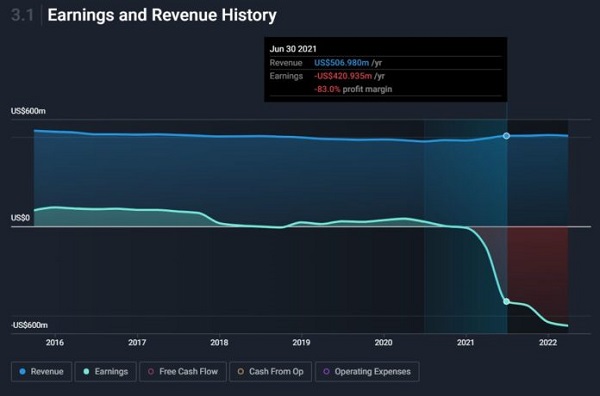600x396 pixels.
Task: Select the 2021 x-axis label
Action: (466, 342)
